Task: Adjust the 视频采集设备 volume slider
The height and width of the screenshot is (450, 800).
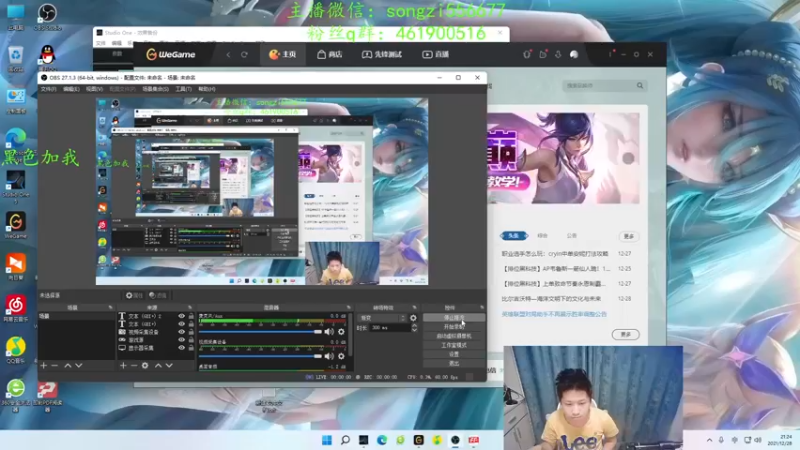Action: click(x=260, y=356)
